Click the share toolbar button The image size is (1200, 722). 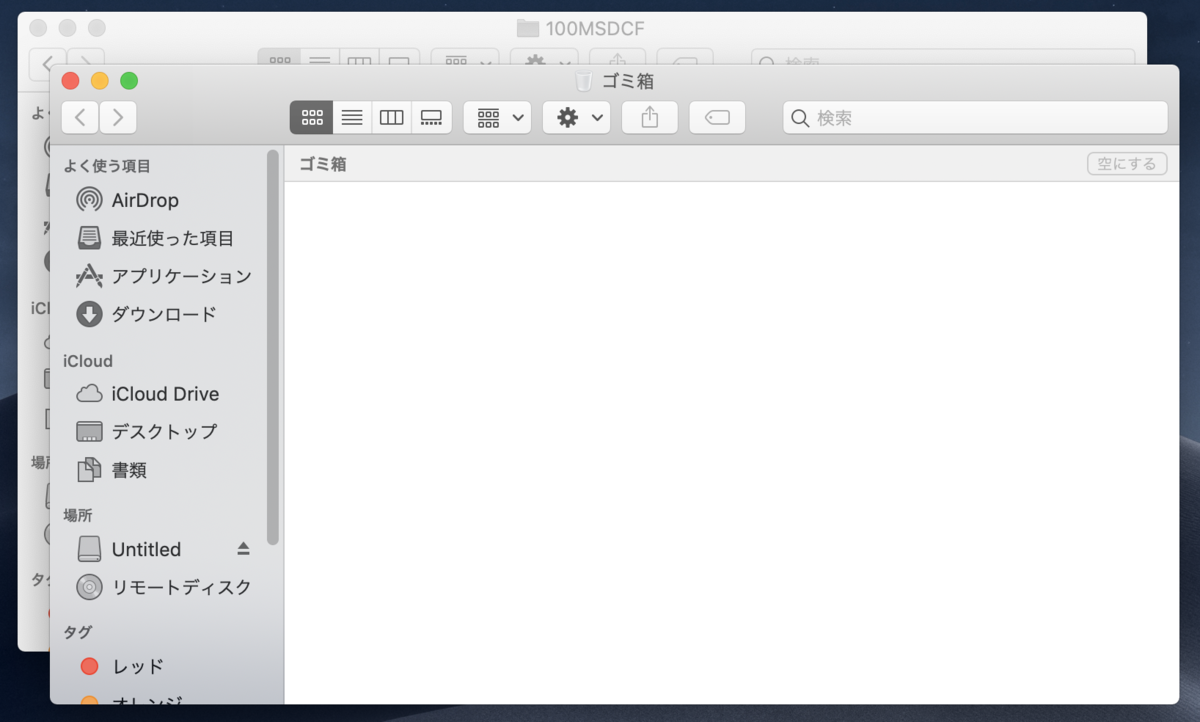point(650,117)
